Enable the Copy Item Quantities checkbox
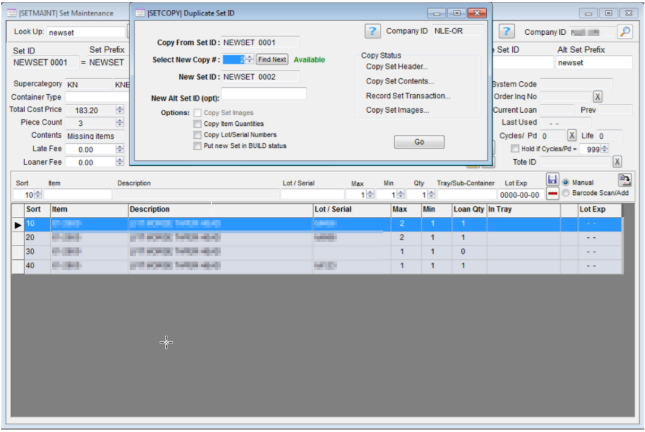This screenshot has height=432, width=645. [197, 123]
